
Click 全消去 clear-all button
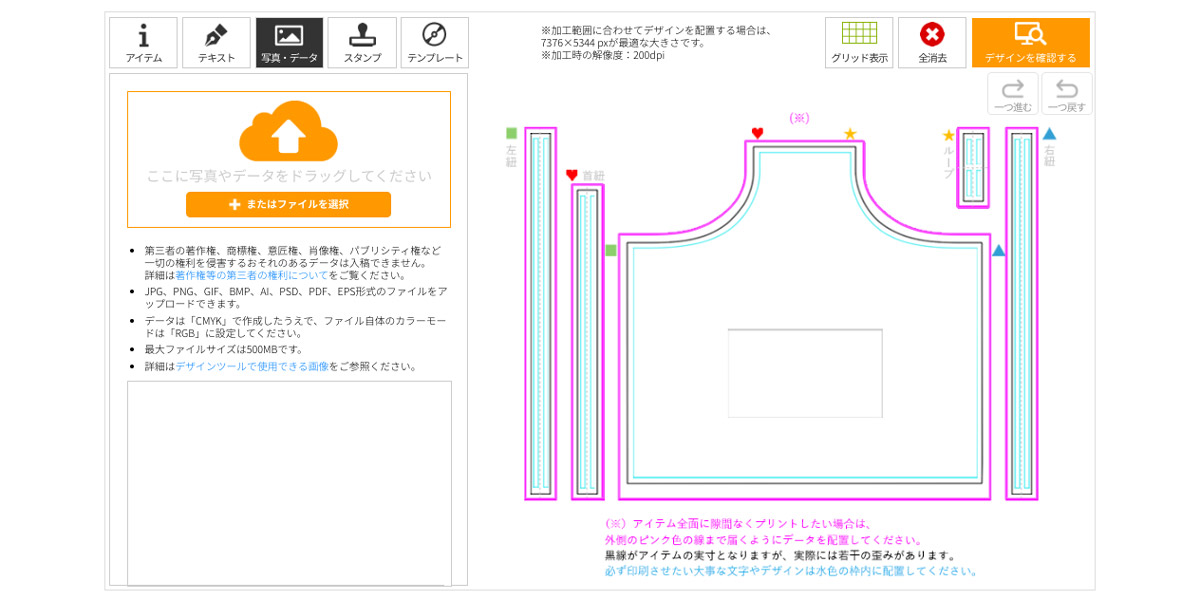tap(932, 43)
